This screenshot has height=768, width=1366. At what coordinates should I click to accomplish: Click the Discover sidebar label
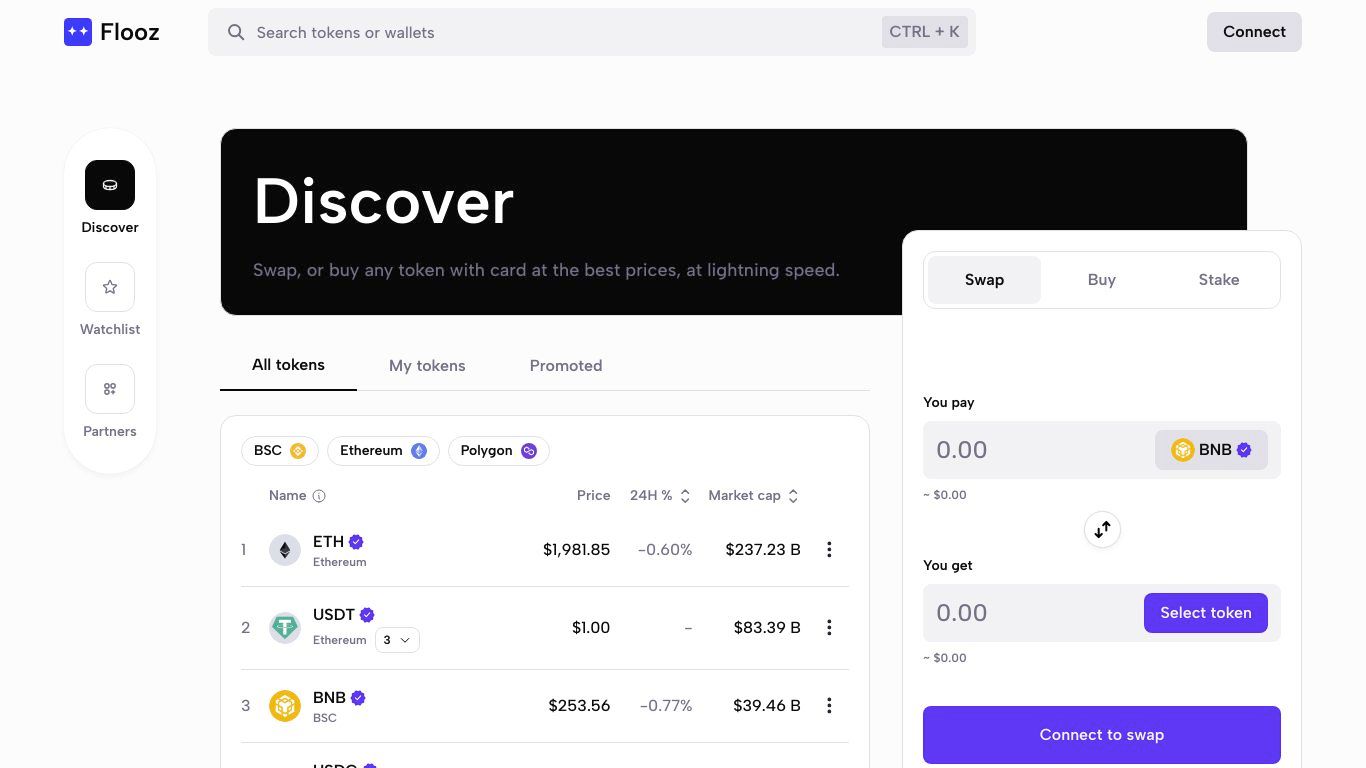[110, 227]
